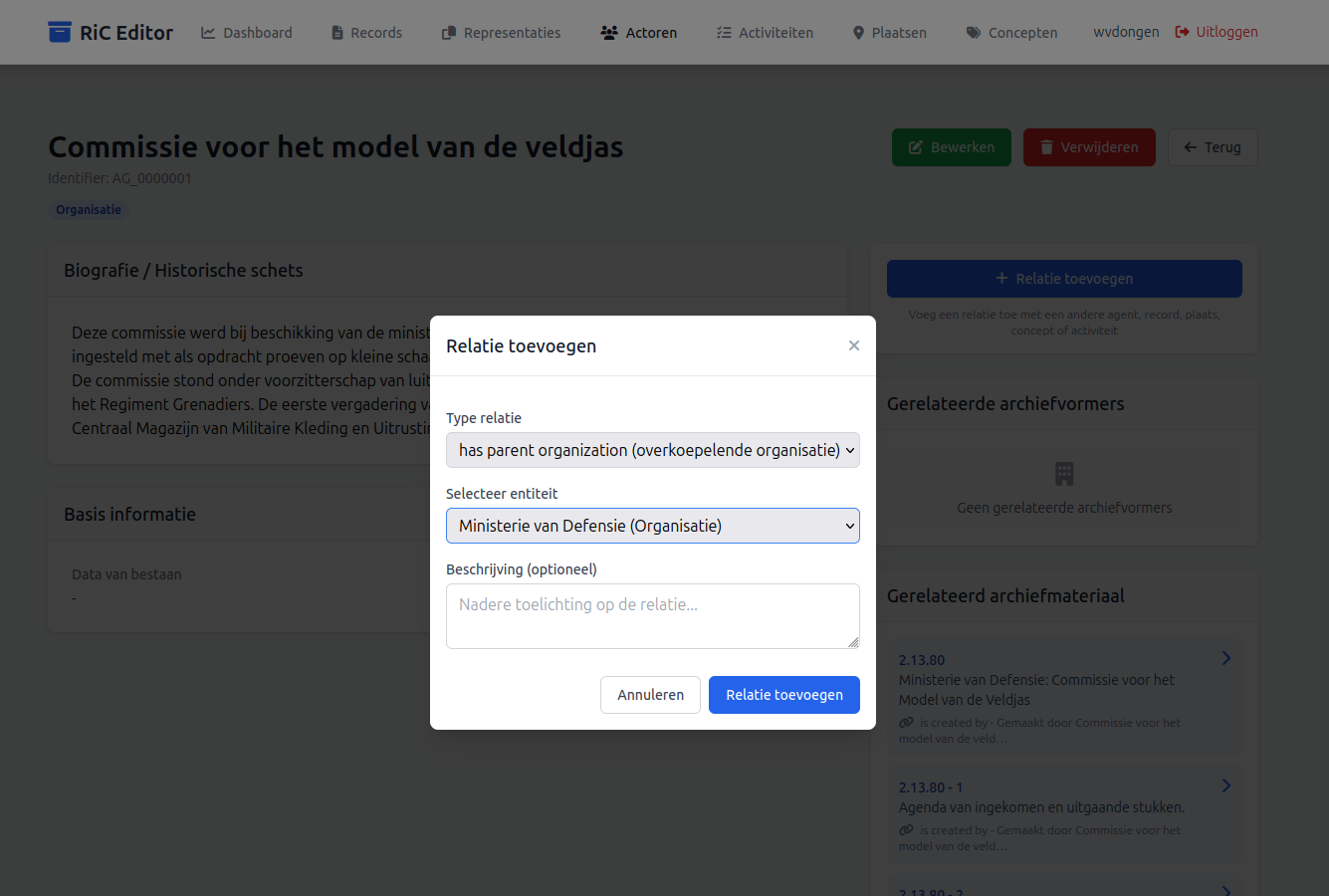Click the Annuleren button

[x=650, y=695]
